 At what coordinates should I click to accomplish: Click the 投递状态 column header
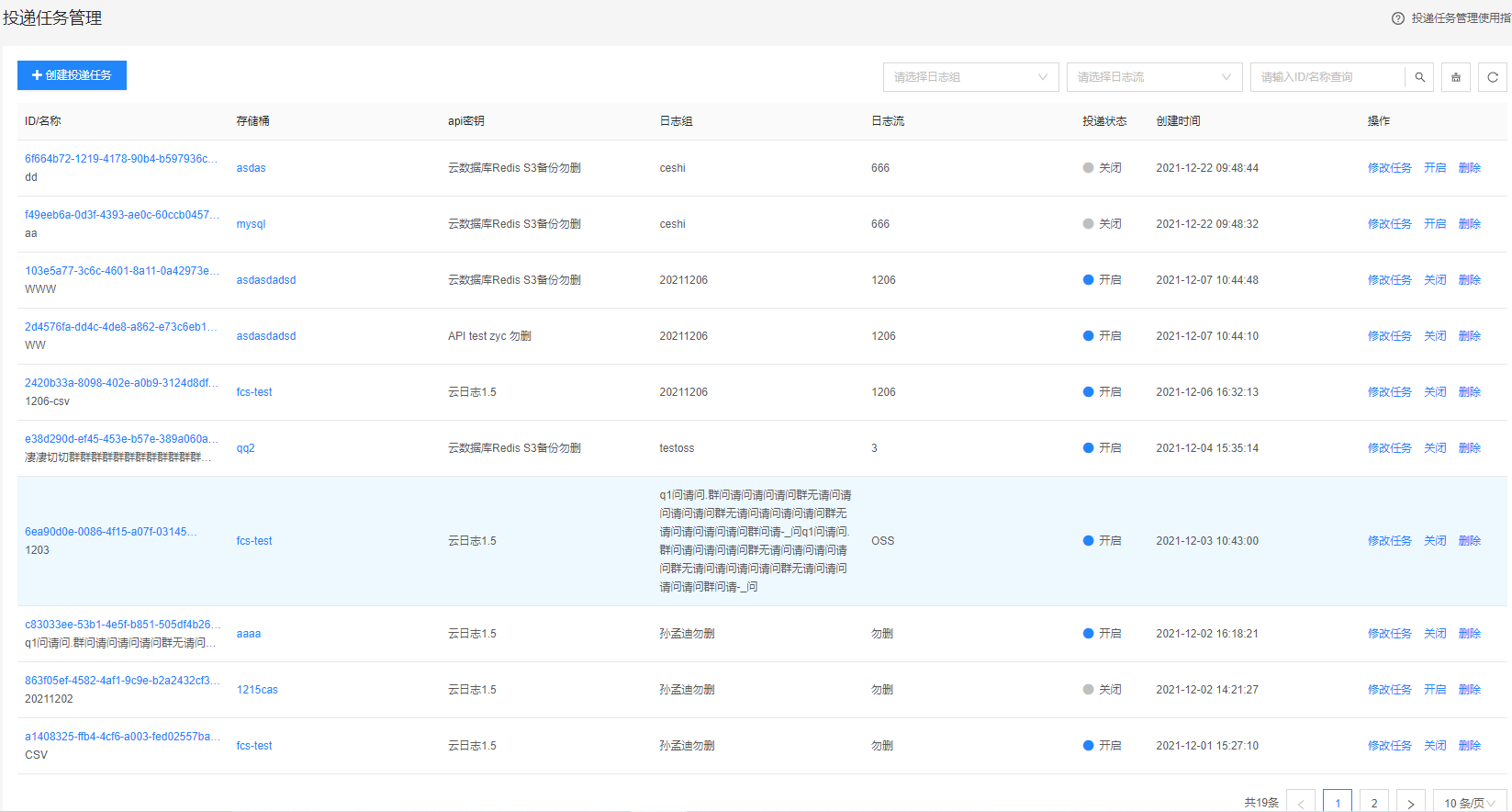[x=1104, y=121]
